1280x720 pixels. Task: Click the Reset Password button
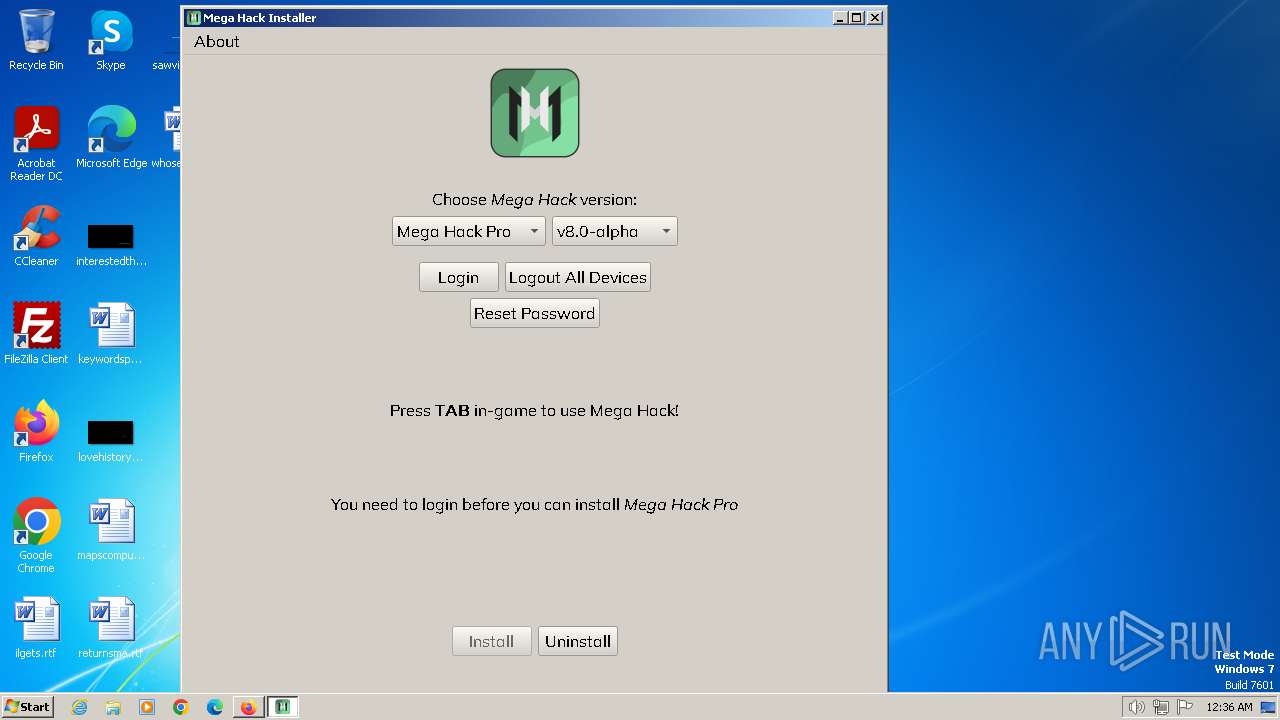[535, 313]
